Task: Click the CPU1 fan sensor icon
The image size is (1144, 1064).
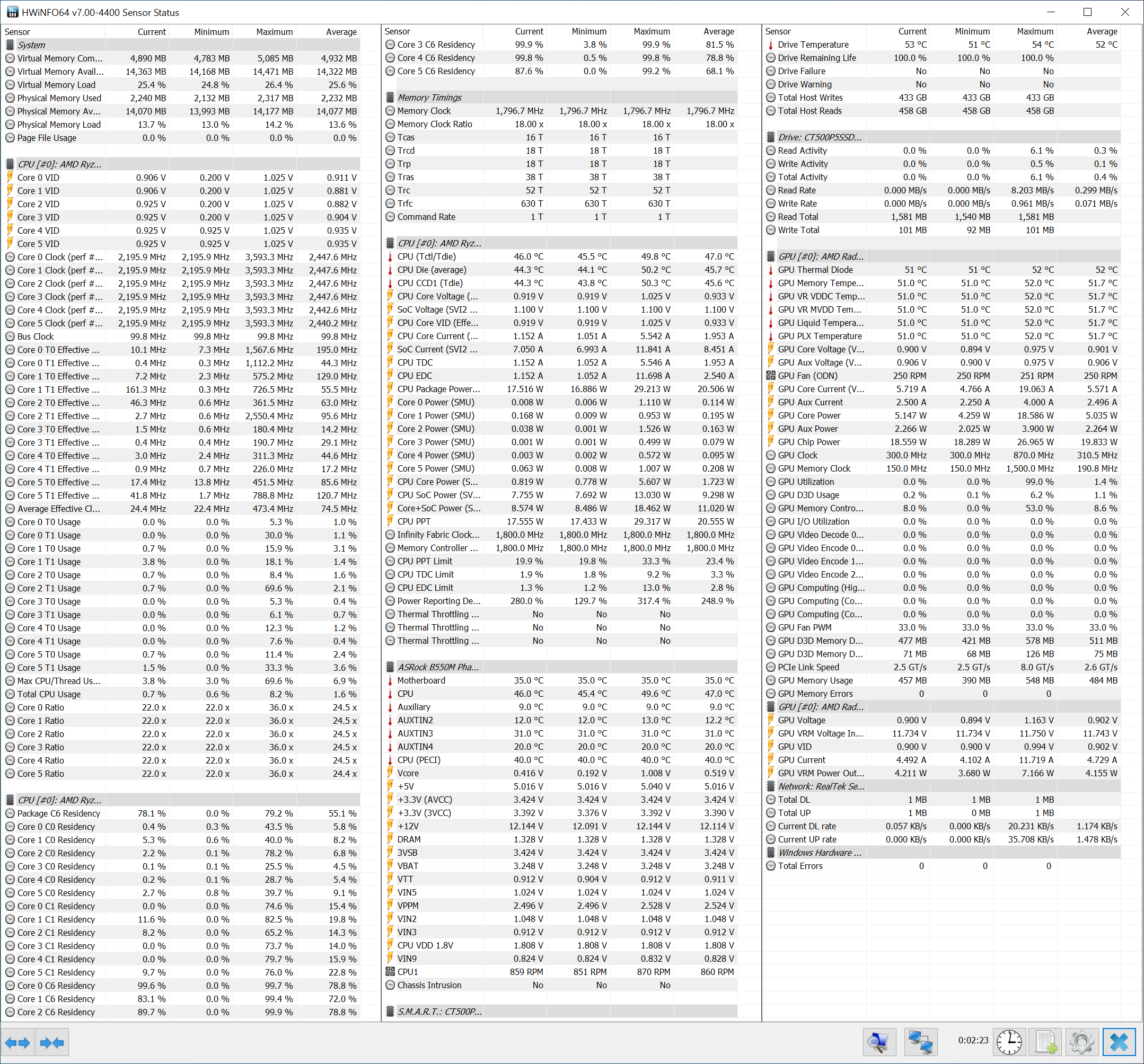Action: pyautogui.click(x=390, y=972)
